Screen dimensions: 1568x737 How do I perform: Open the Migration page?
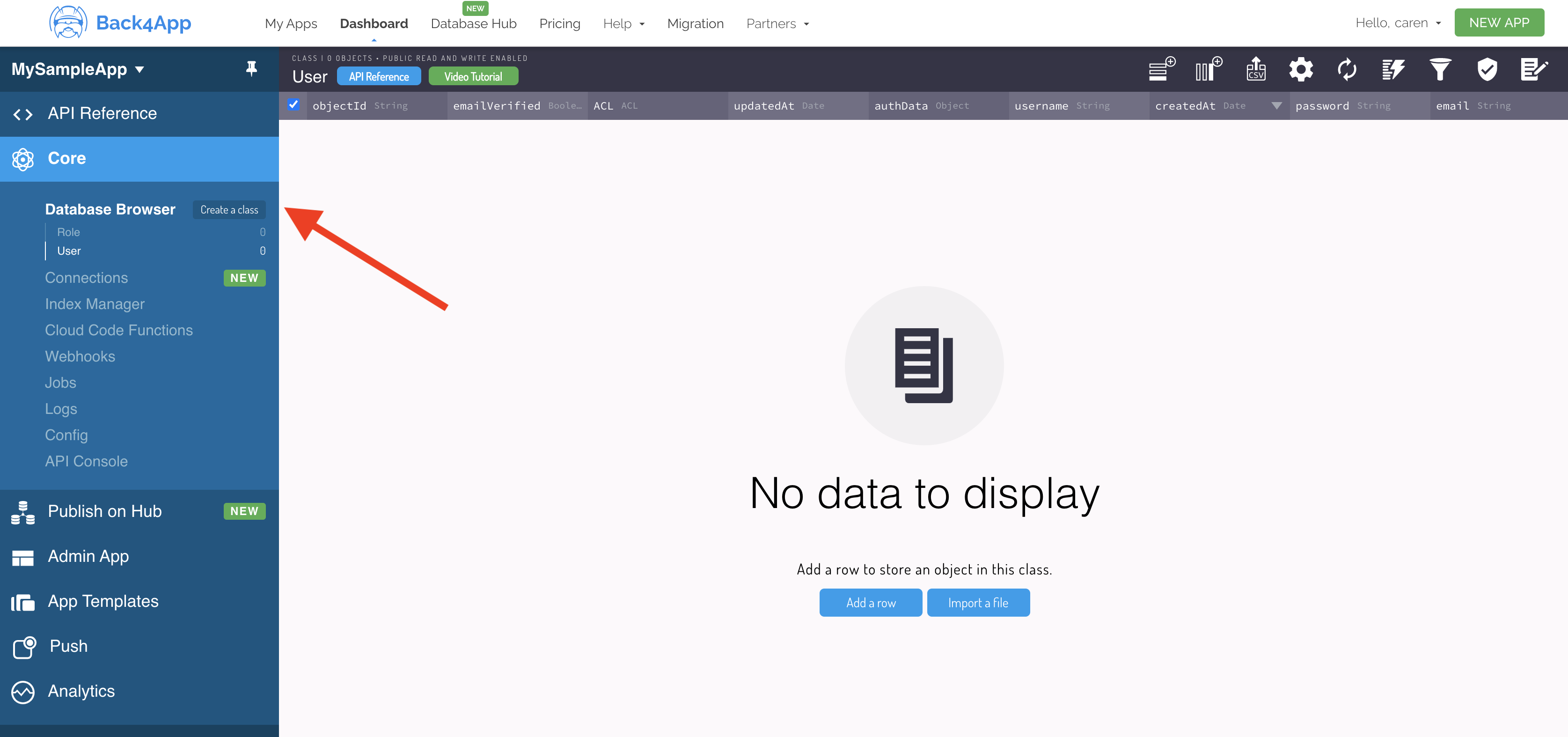[x=695, y=24]
